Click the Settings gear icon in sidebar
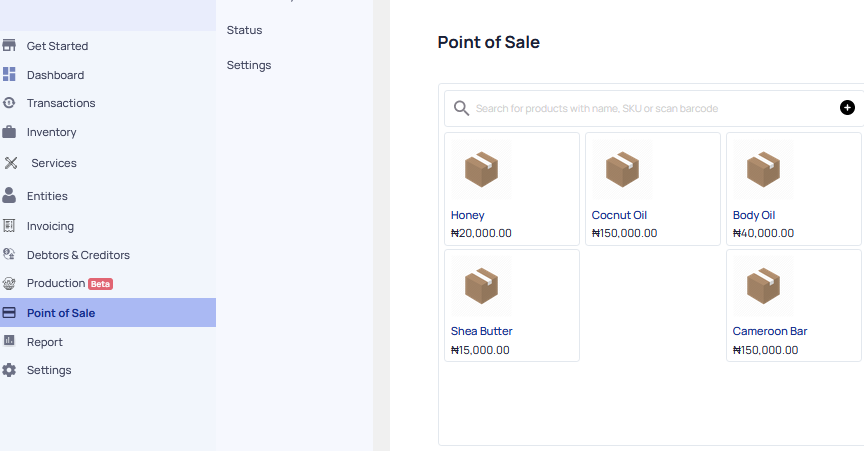Screen dimensions: 864x451 click(9, 370)
